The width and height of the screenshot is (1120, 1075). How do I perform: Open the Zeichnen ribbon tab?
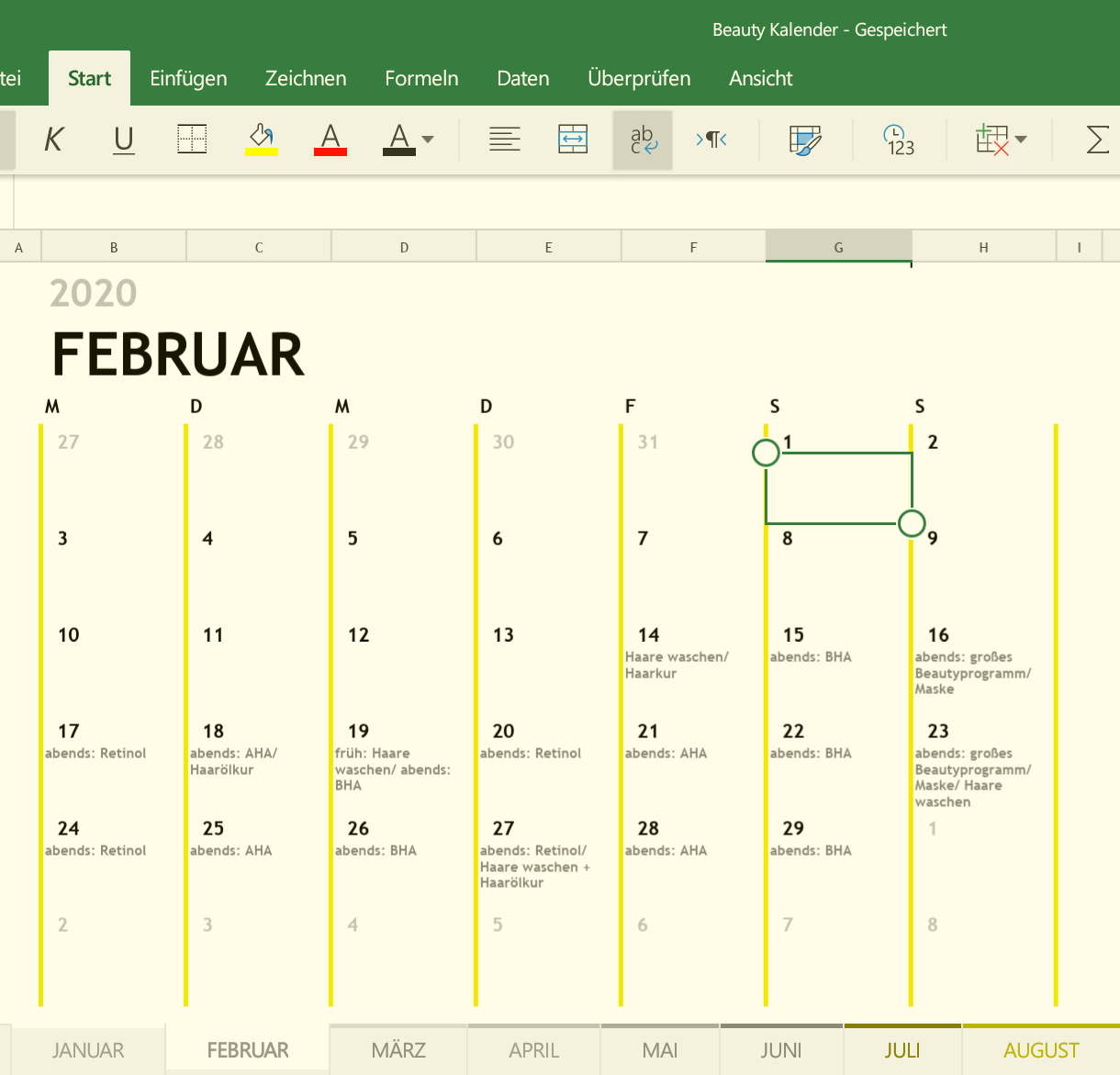tap(306, 78)
